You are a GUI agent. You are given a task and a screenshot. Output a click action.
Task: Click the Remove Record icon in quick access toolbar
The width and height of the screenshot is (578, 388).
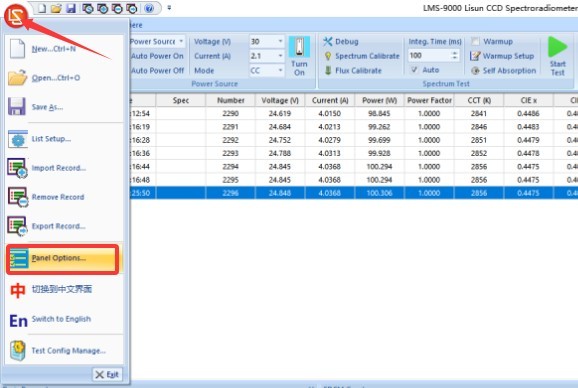point(117,8)
